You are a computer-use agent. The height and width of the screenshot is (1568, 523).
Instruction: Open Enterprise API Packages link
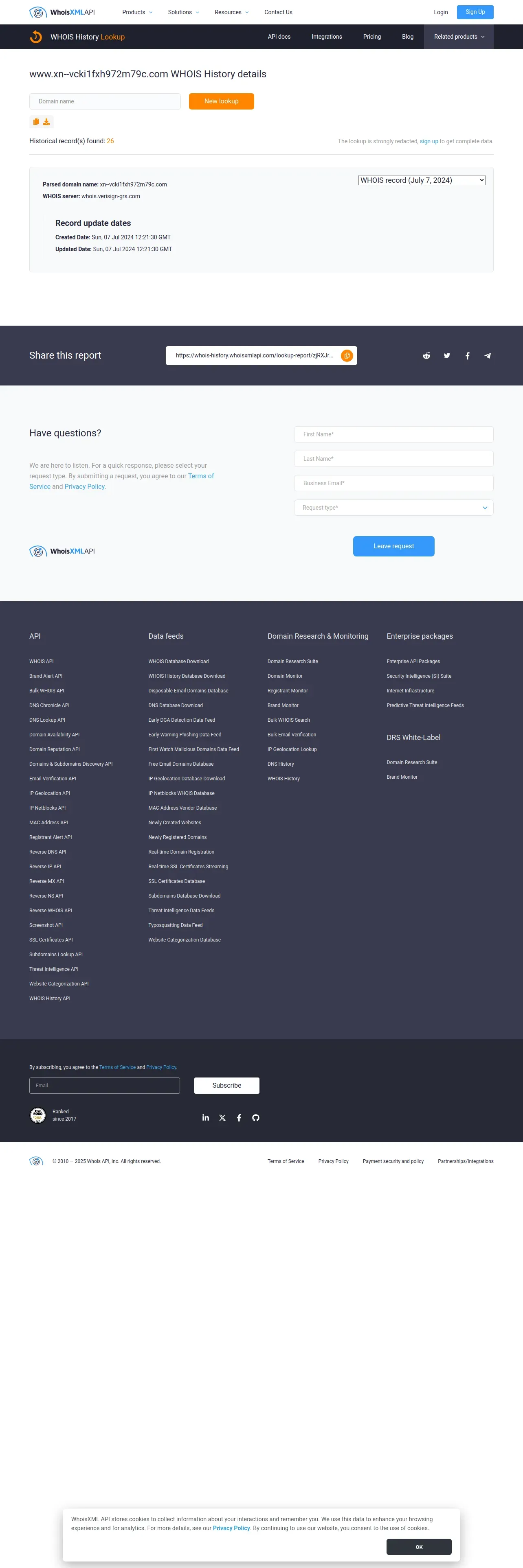(x=413, y=661)
